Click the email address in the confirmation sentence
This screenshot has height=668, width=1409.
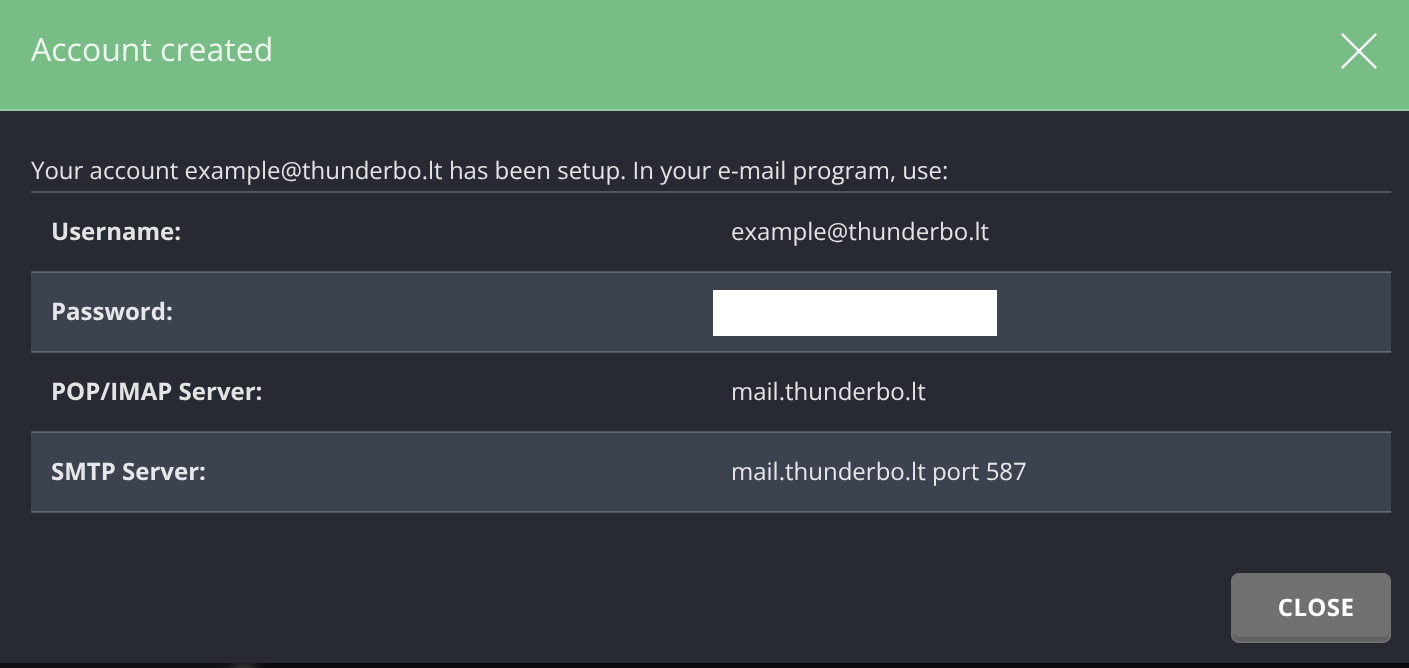(x=313, y=170)
